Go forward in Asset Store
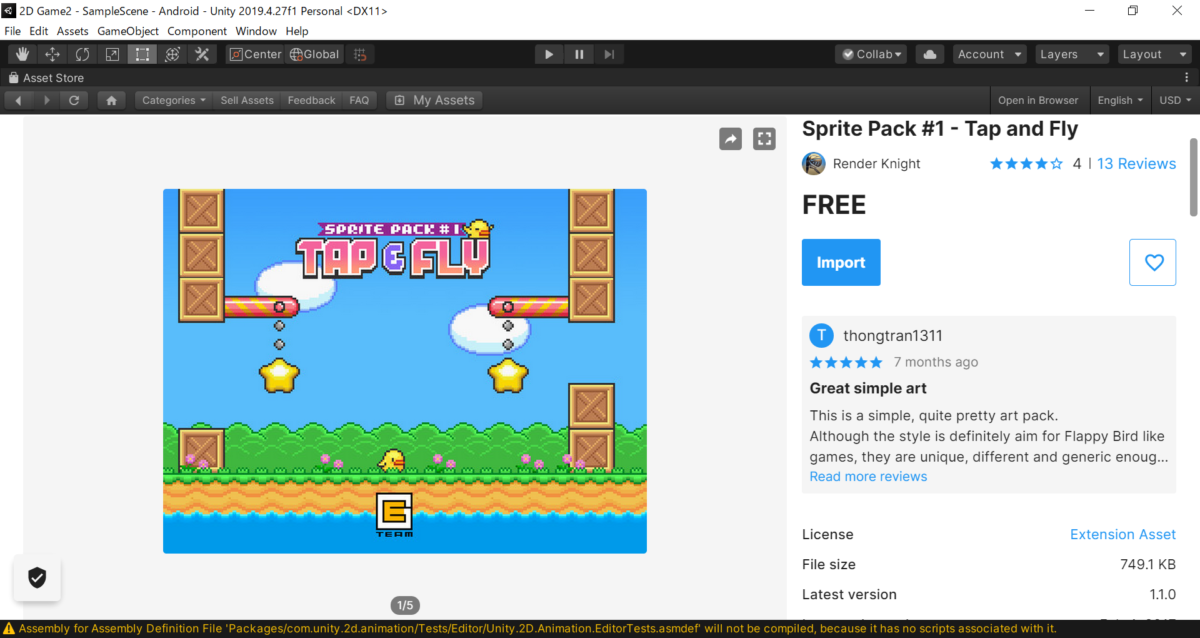 point(46,100)
